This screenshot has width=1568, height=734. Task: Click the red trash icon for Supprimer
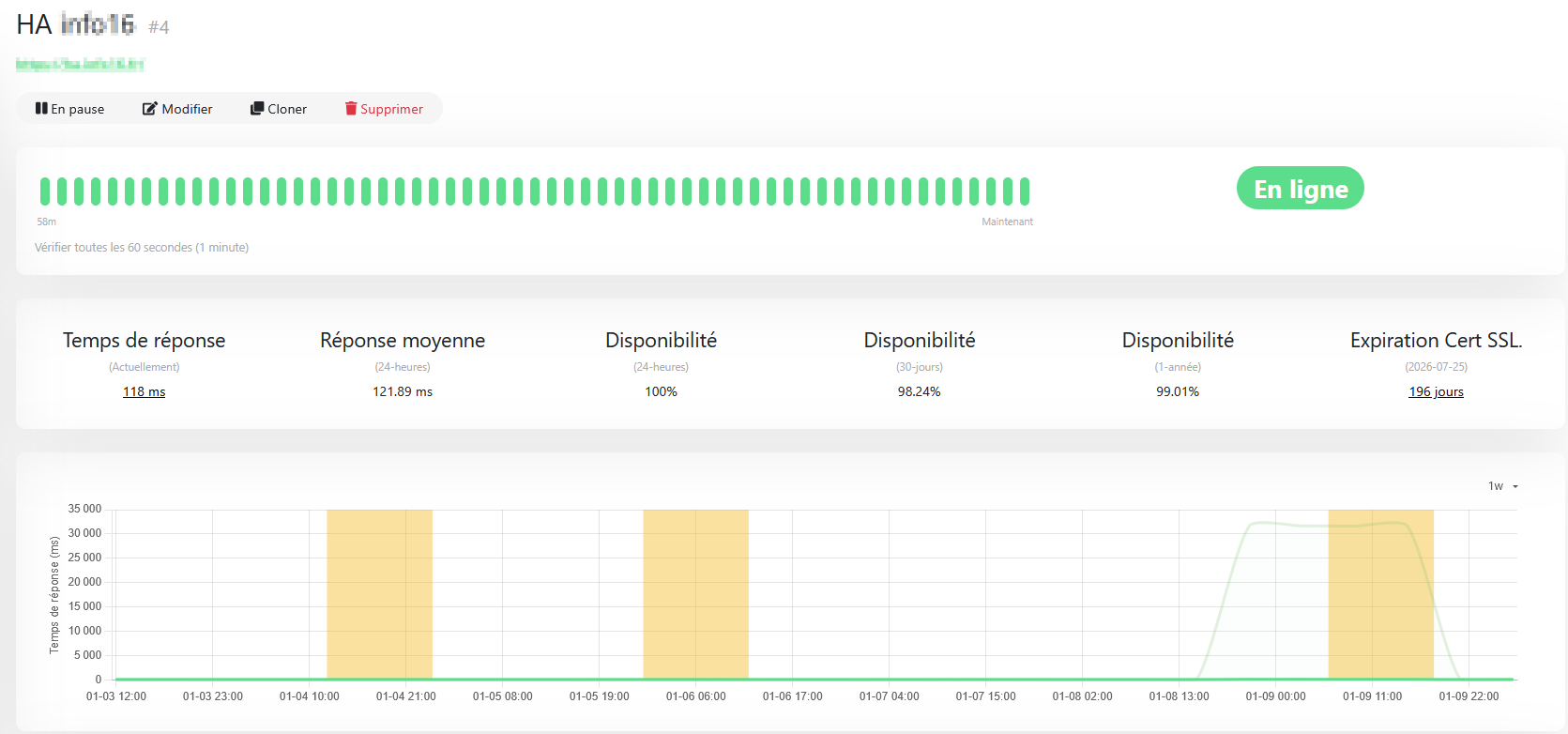[x=351, y=109]
